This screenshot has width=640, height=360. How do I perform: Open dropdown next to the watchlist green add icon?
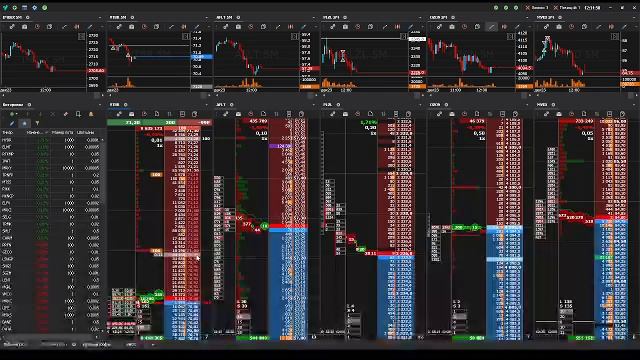tap(17, 114)
